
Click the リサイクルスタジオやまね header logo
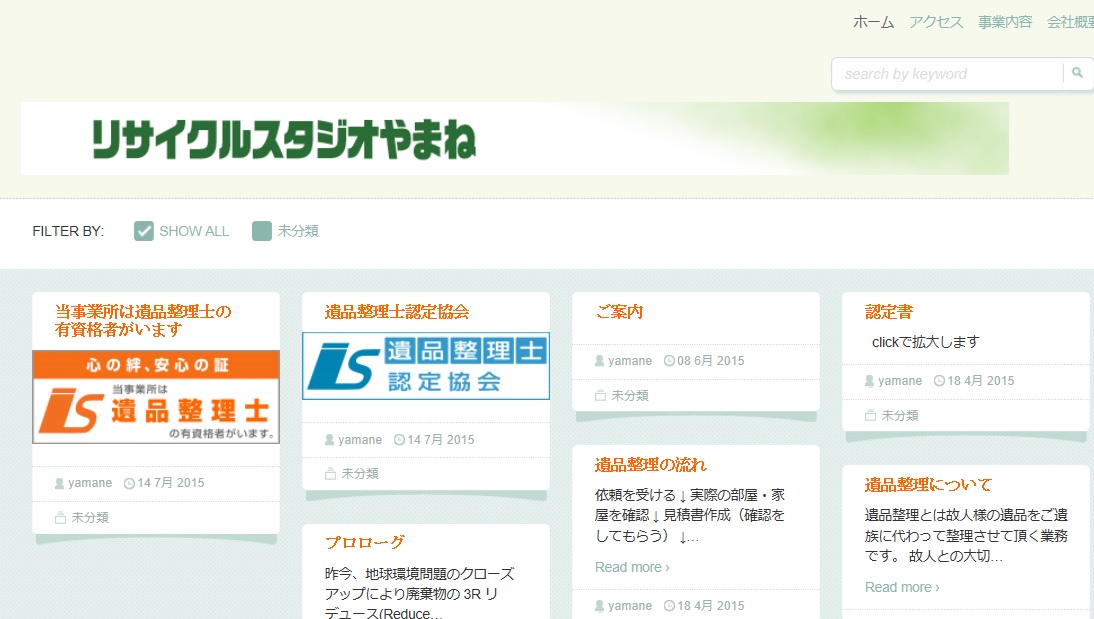pos(285,139)
